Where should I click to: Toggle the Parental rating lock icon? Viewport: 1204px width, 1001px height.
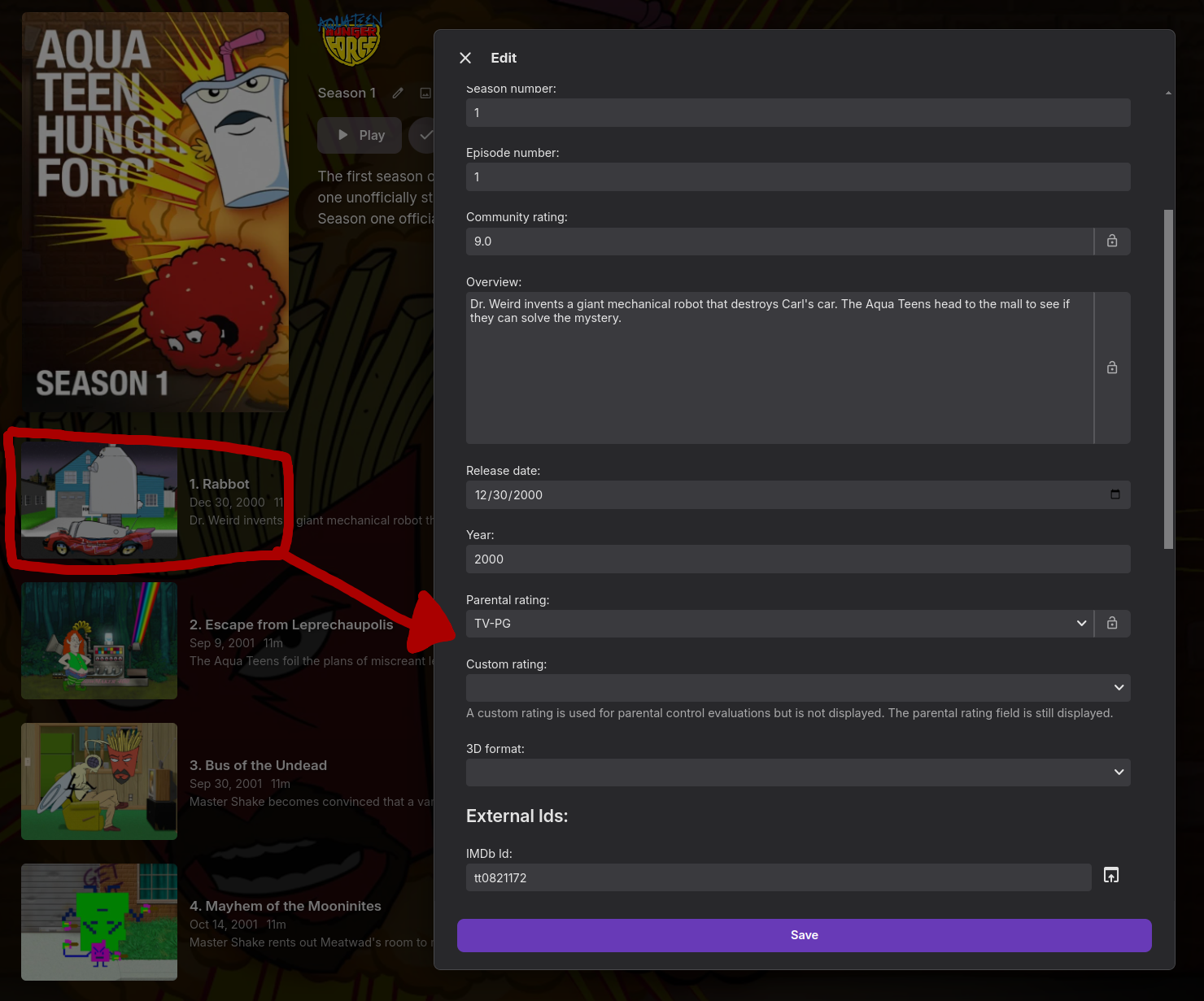(1112, 623)
